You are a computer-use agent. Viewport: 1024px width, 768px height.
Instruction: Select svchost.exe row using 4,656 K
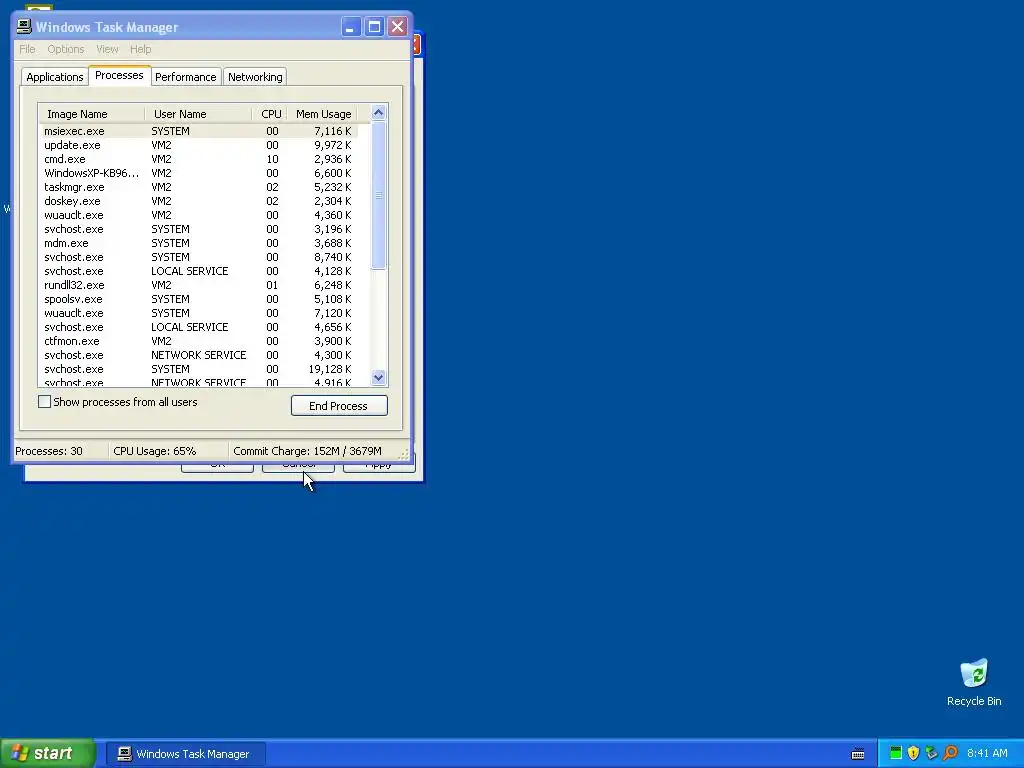(199, 327)
